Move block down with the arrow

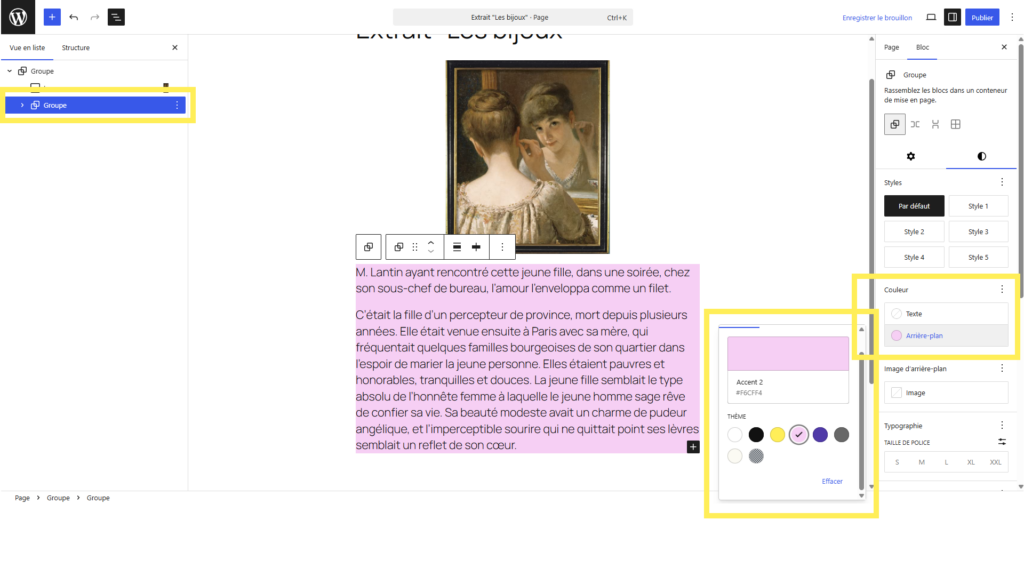[x=431, y=251]
